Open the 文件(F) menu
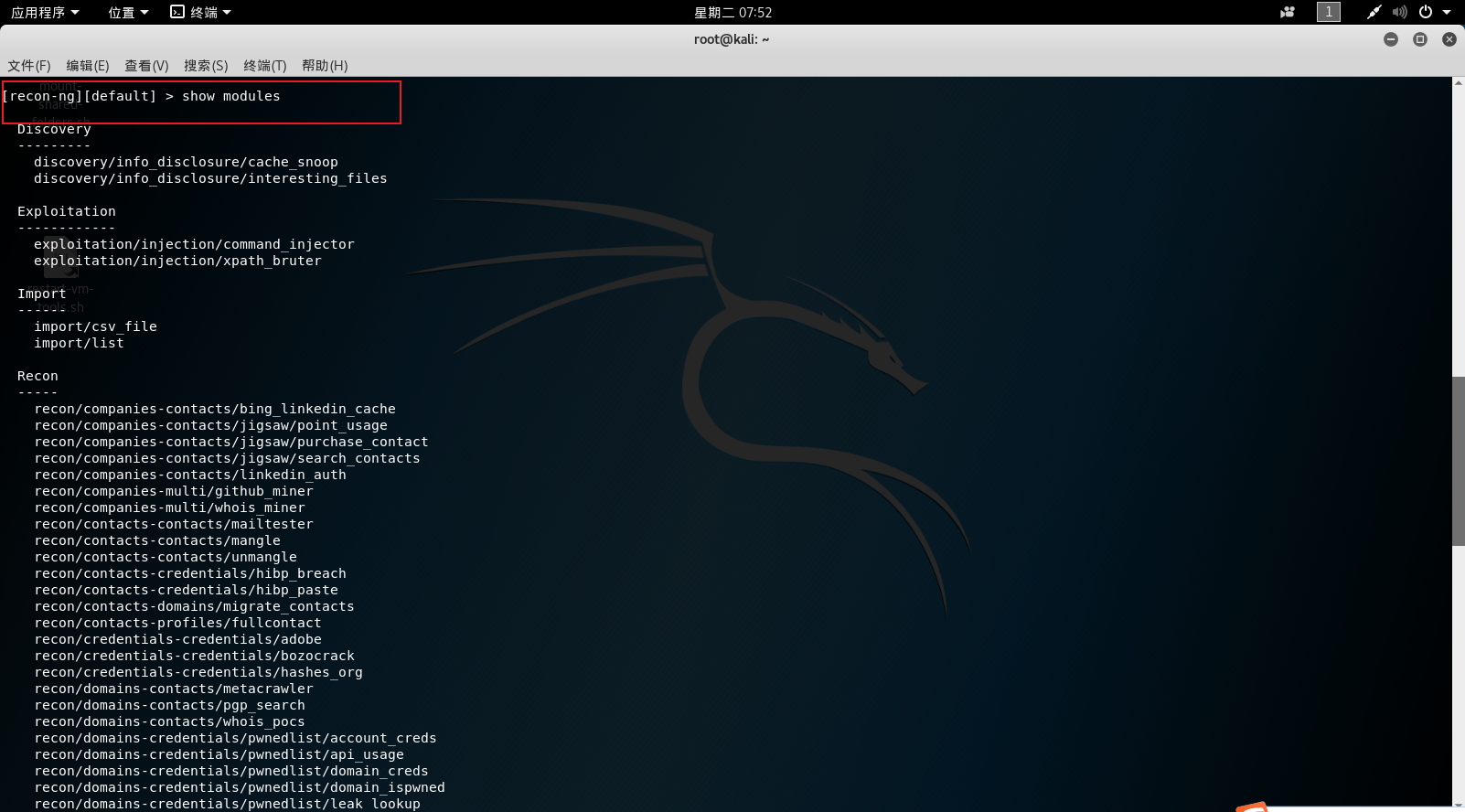The width and height of the screenshot is (1465, 812). [x=29, y=65]
